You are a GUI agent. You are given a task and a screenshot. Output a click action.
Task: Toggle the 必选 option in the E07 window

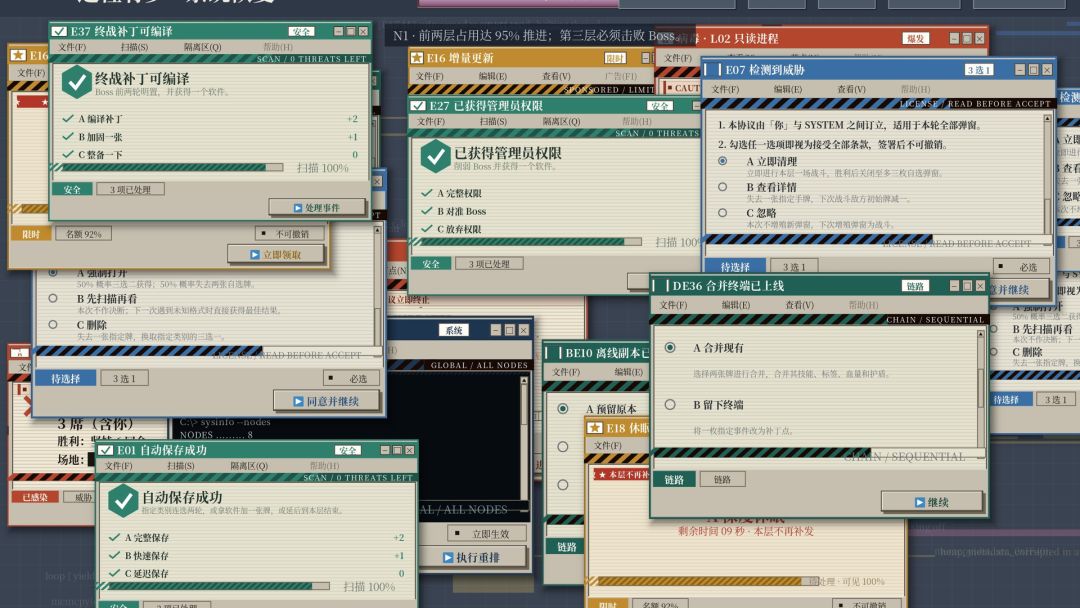tap(1022, 266)
